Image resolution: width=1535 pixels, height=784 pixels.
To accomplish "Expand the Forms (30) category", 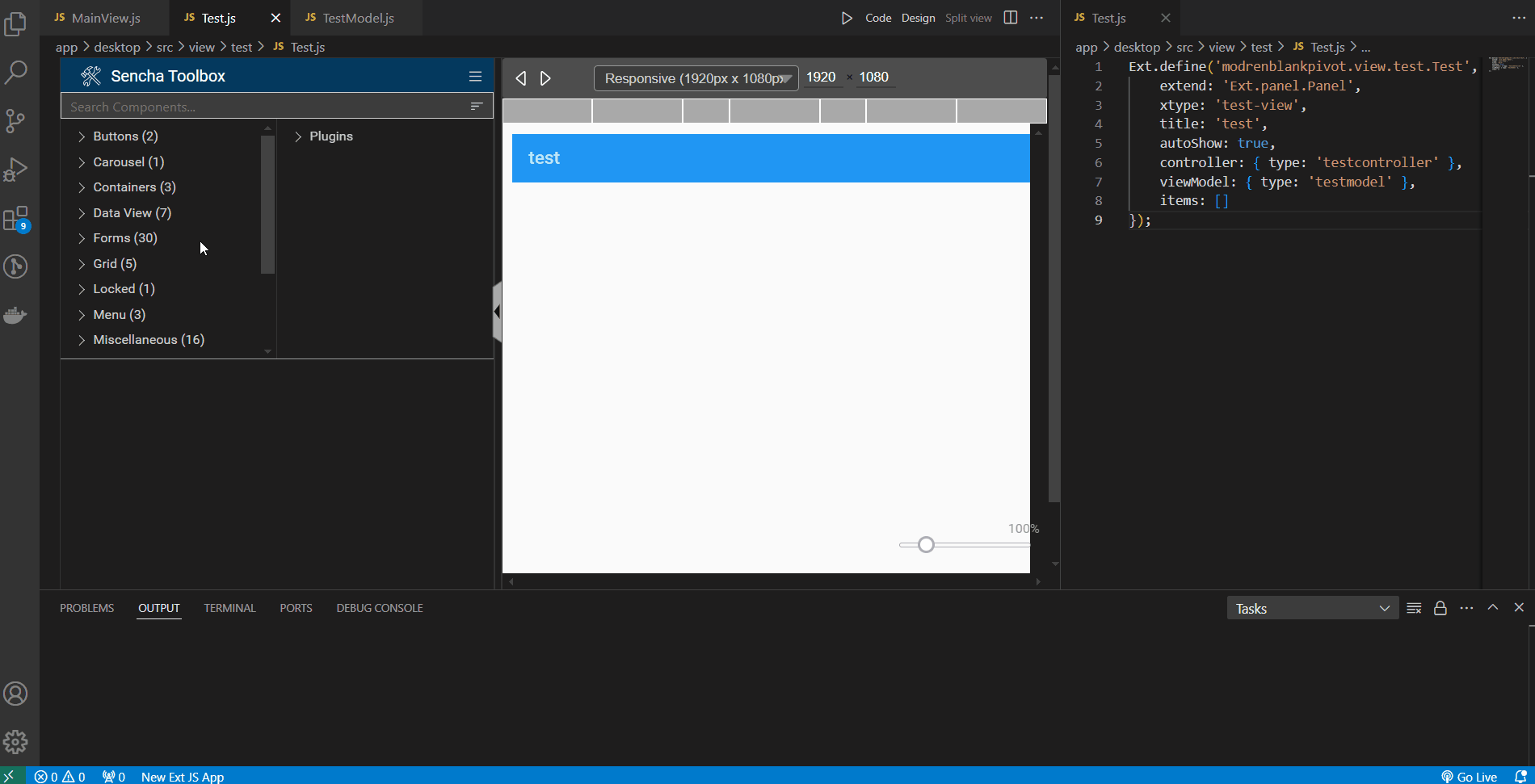I will [x=124, y=238].
